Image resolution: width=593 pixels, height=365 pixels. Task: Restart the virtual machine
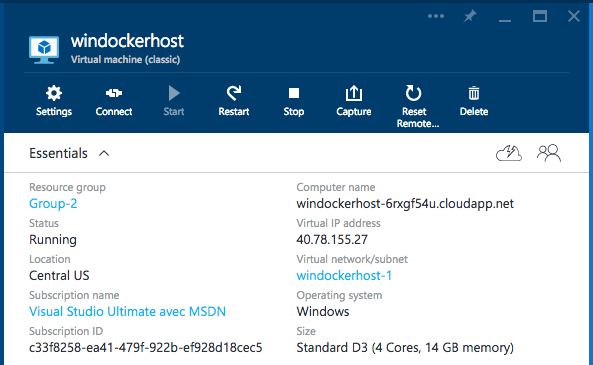(234, 93)
